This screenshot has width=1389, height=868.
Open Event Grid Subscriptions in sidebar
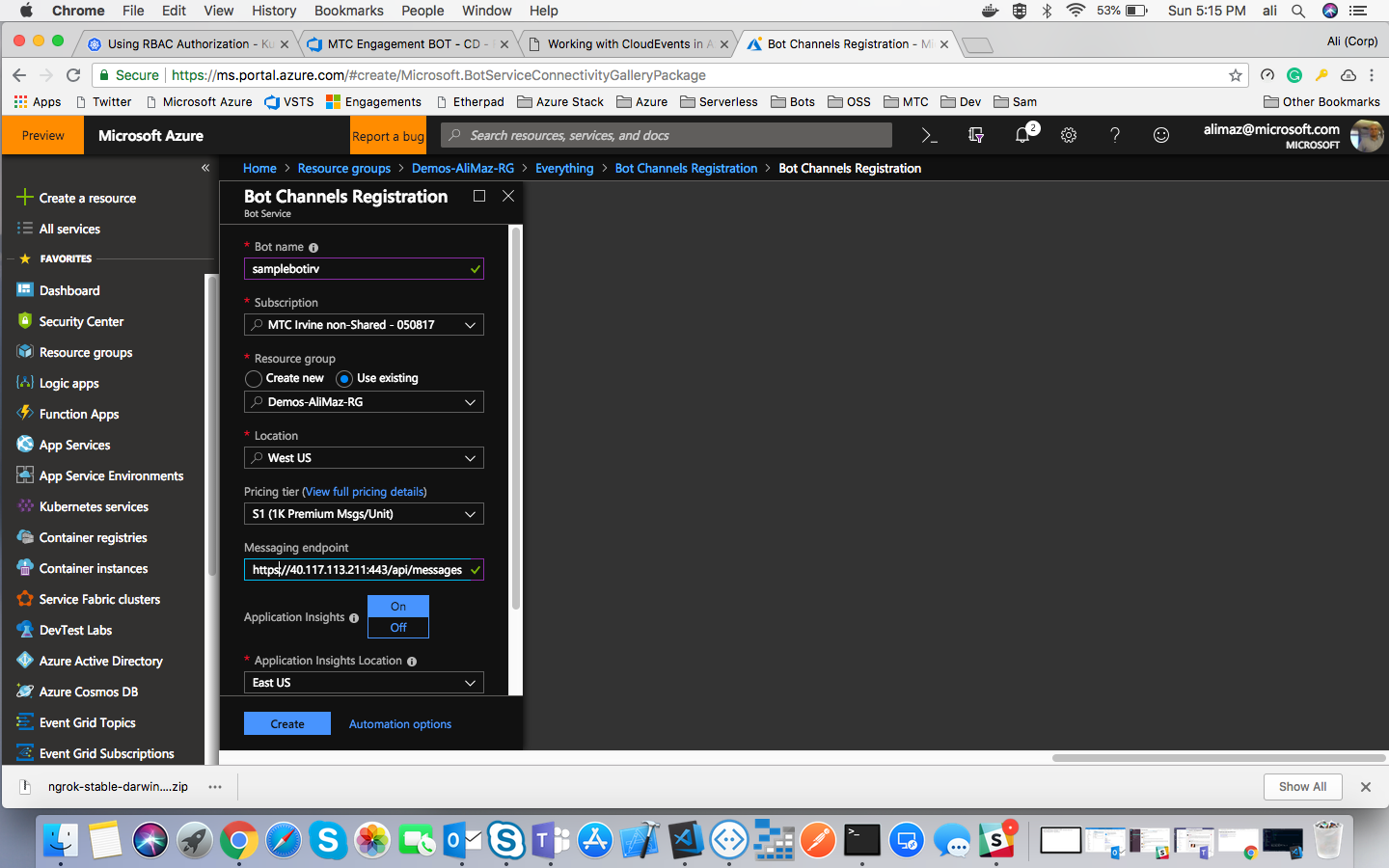click(106, 753)
